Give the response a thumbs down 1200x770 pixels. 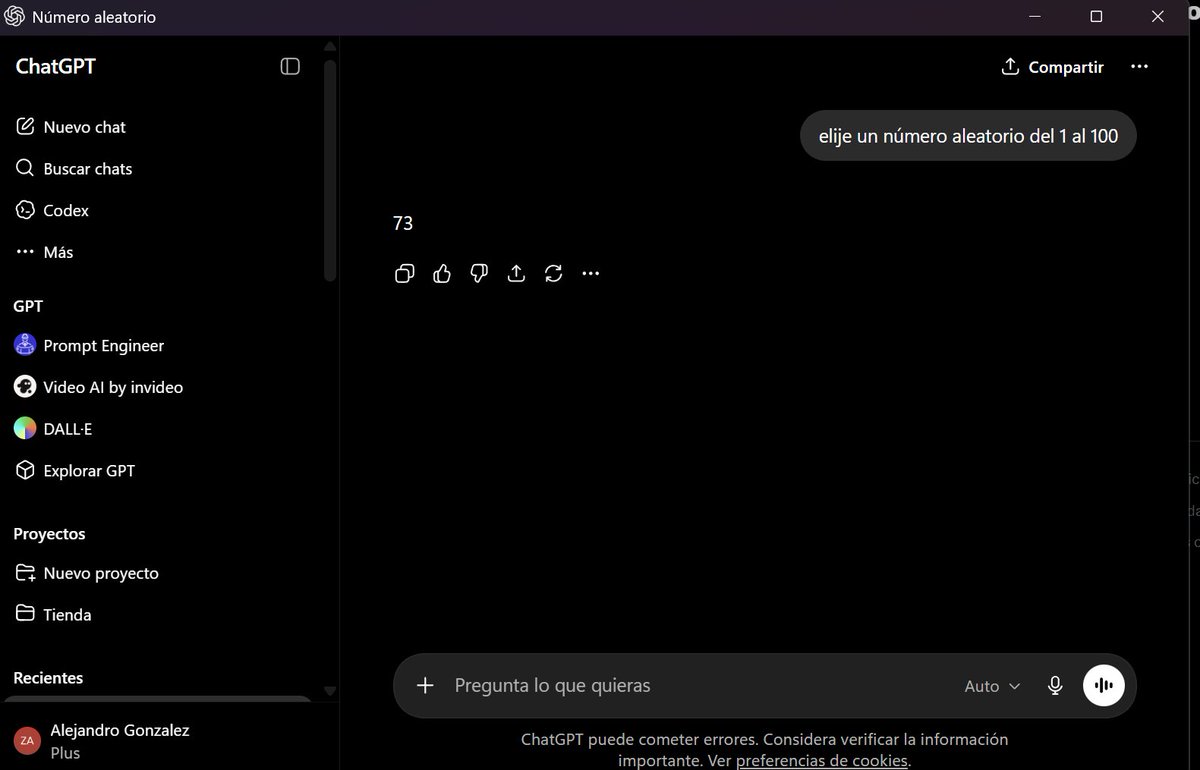[479, 273]
